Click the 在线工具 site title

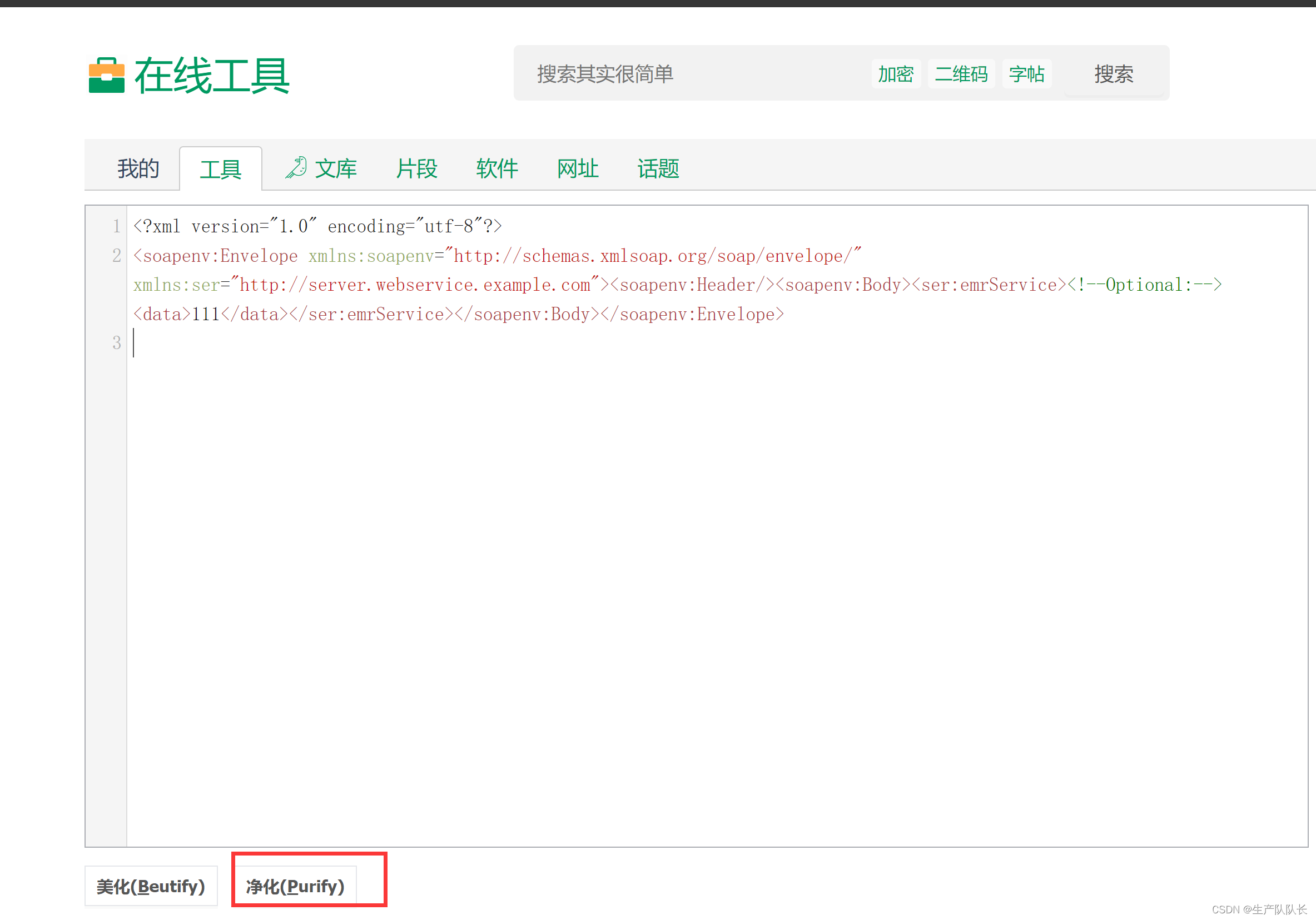click(211, 75)
